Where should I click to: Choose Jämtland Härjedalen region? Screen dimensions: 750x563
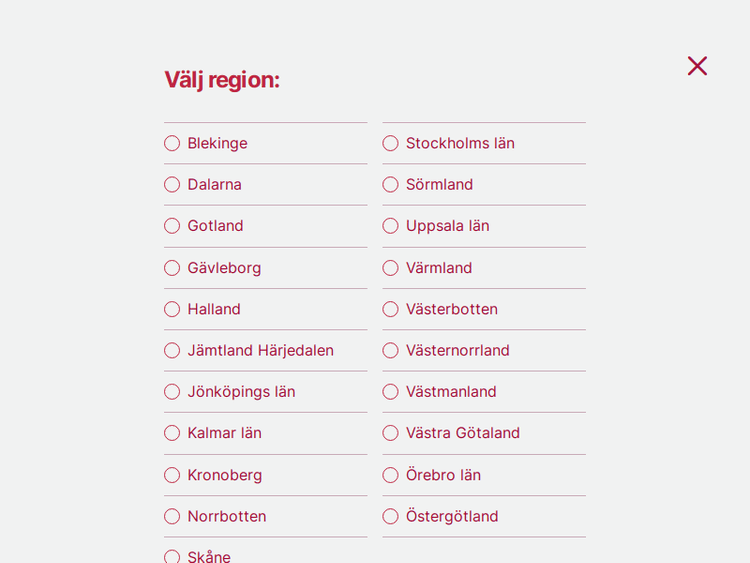click(x=172, y=350)
